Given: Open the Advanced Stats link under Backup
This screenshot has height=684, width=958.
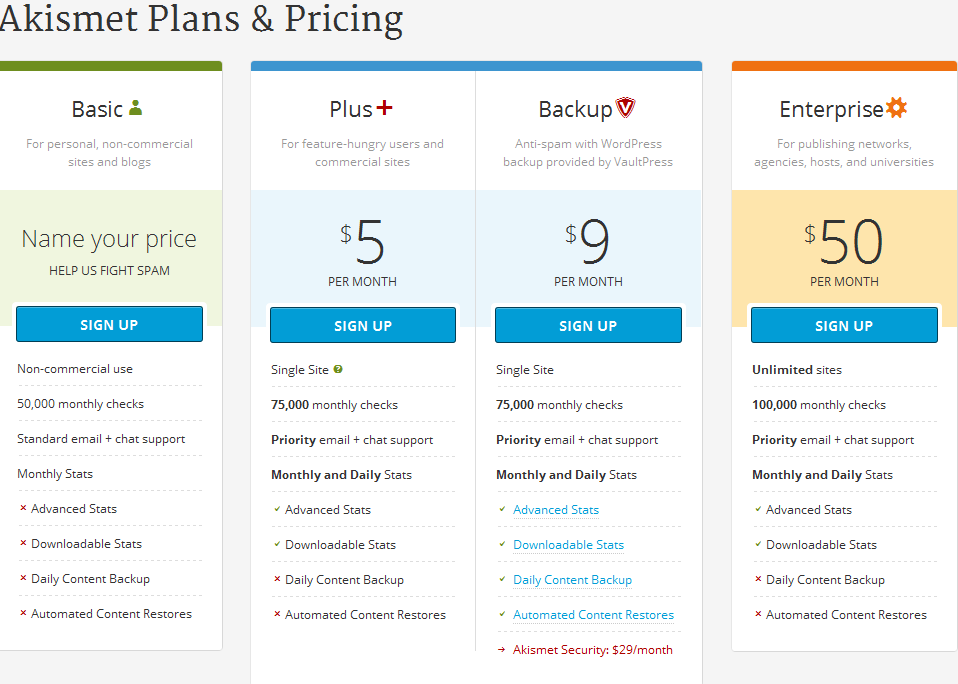Looking at the screenshot, I should pyautogui.click(x=556, y=509).
